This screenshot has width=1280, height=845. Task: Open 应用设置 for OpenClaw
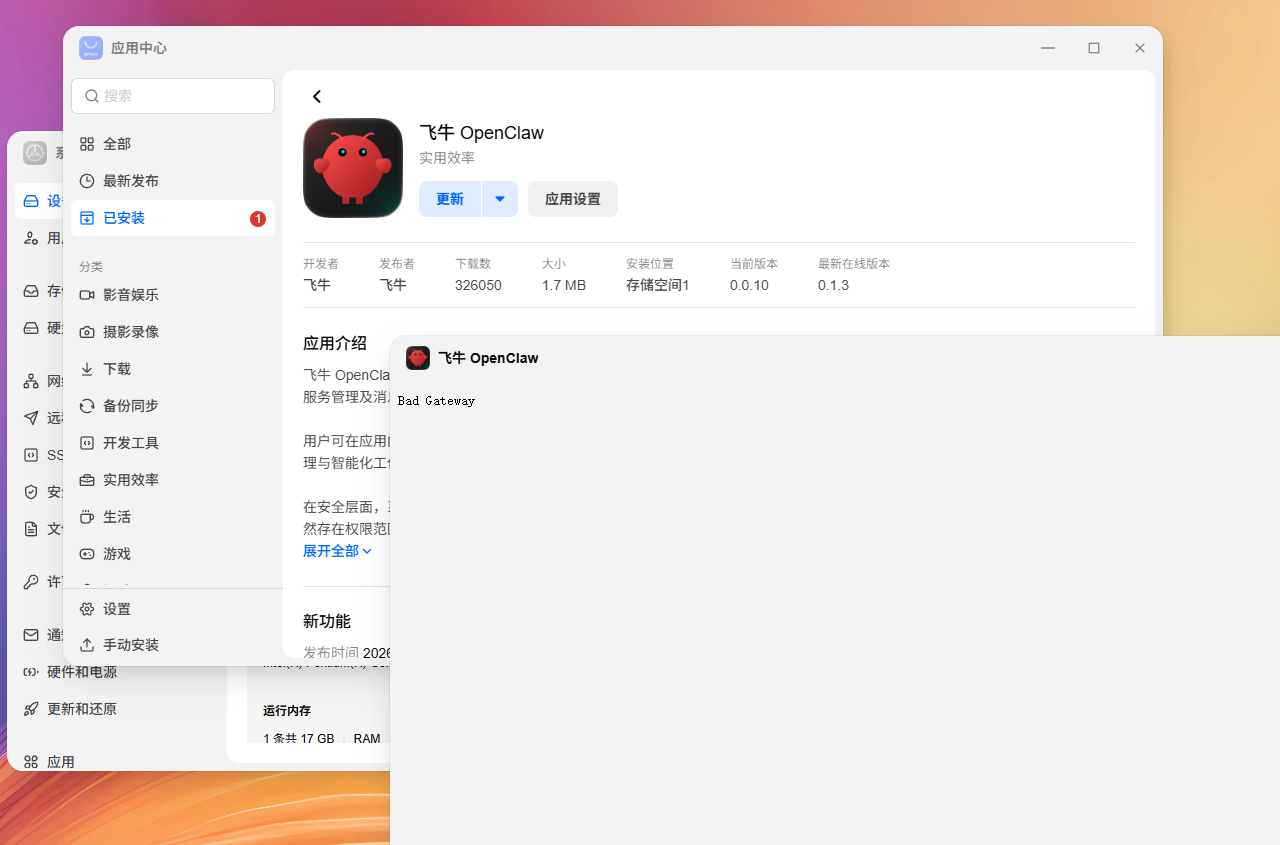tap(573, 199)
